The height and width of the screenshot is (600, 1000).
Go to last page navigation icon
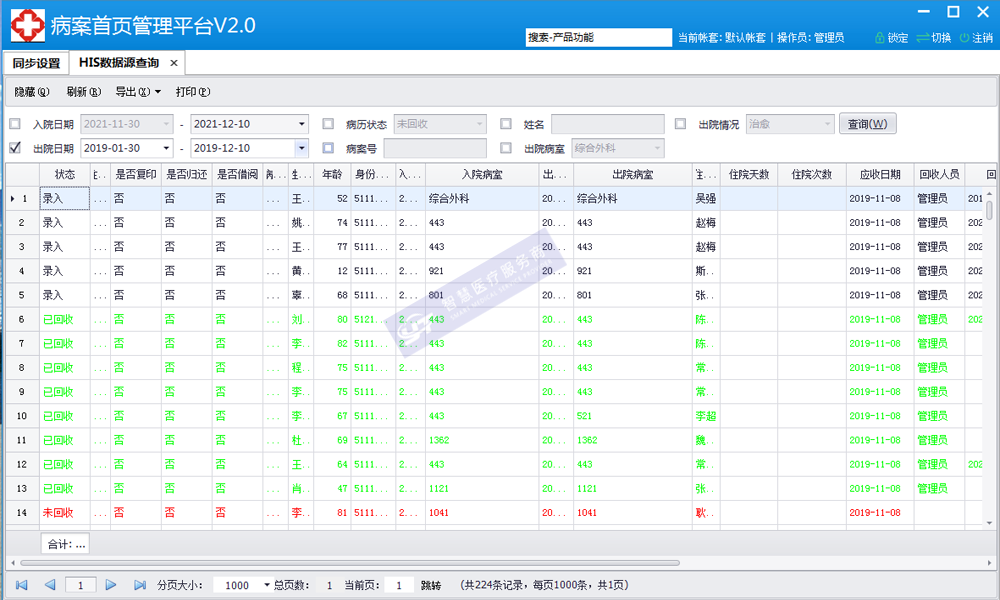tap(138, 585)
